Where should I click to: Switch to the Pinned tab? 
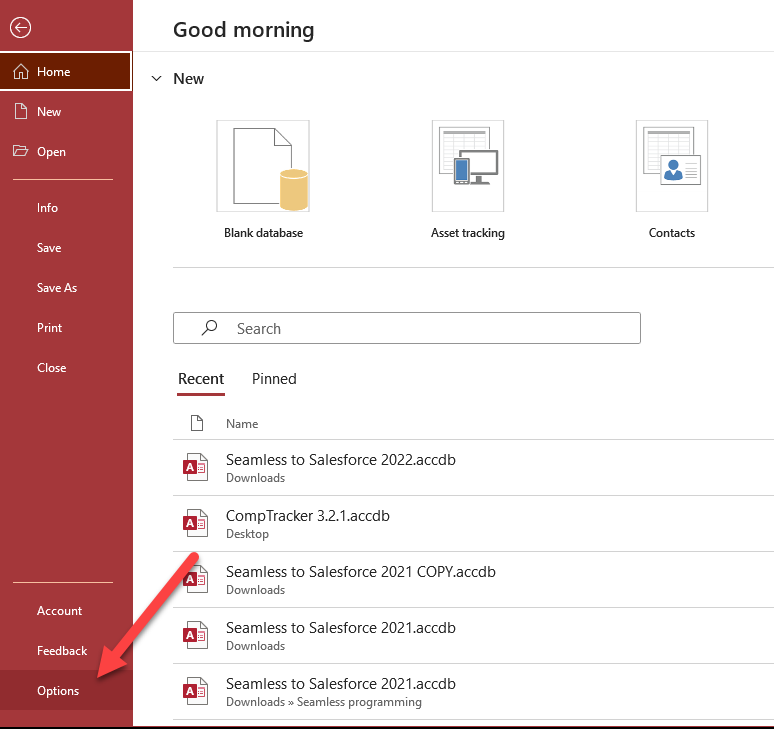click(x=274, y=379)
